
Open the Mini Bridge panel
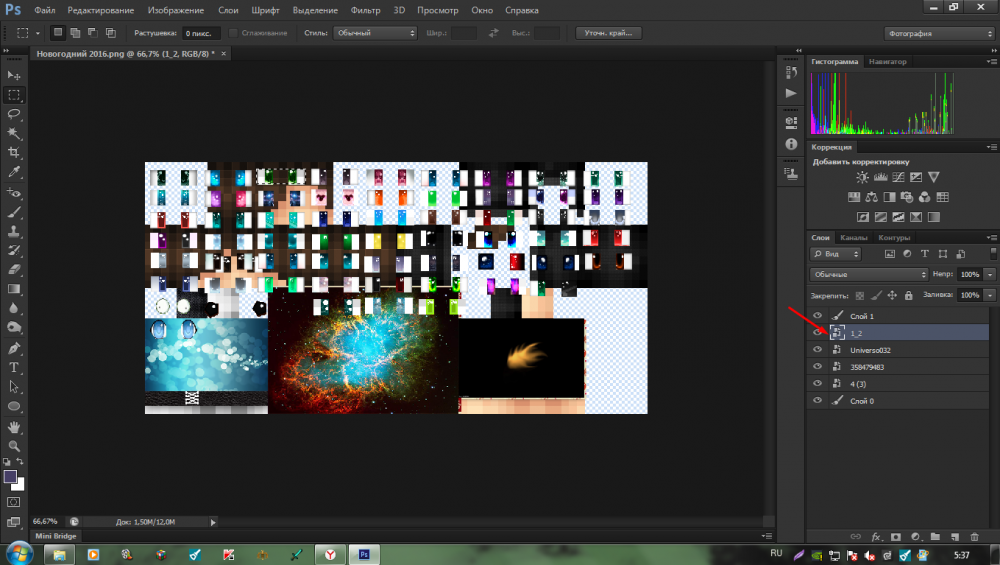(56, 536)
